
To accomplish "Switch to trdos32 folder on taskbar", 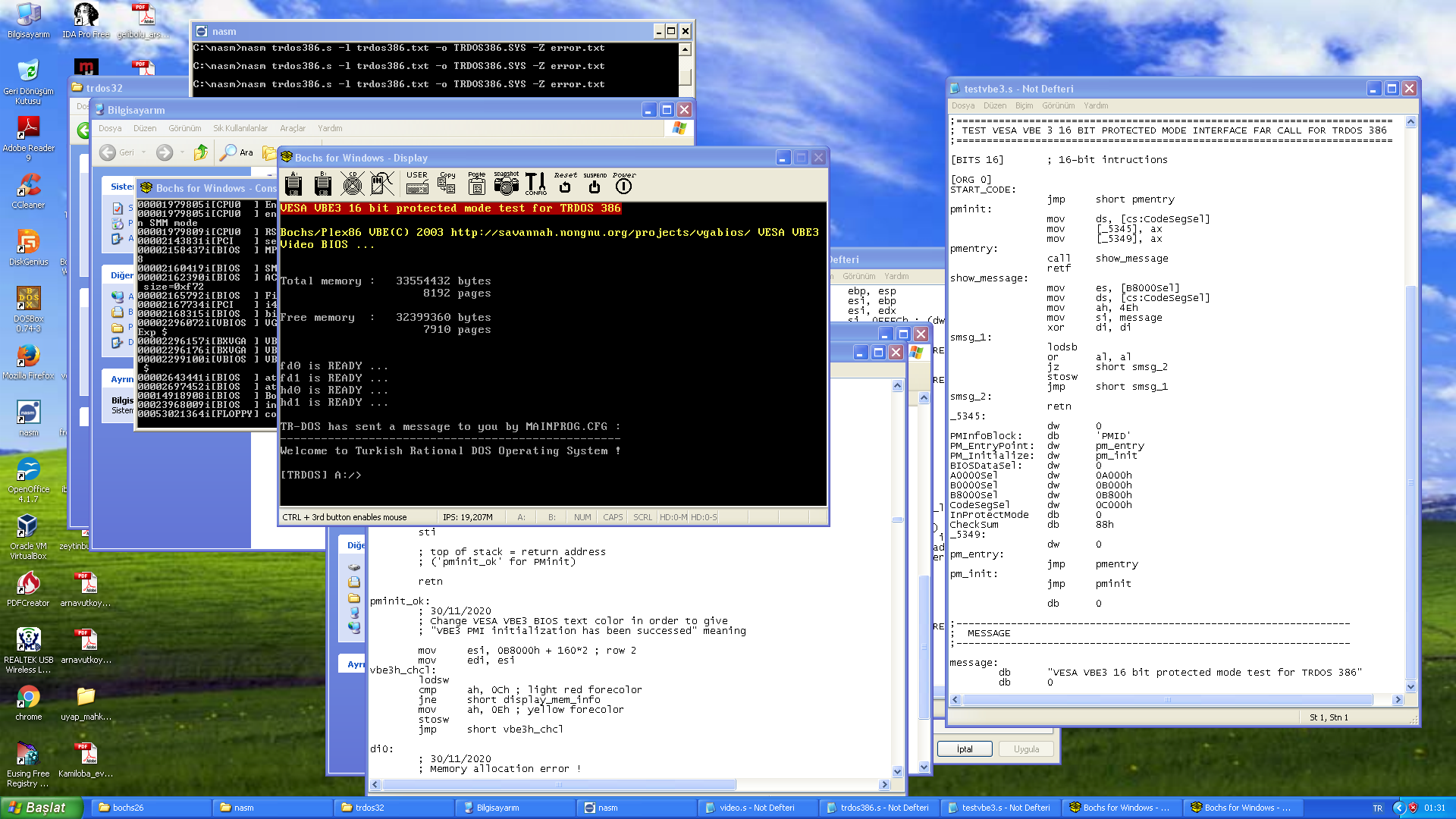I will point(394,808).
